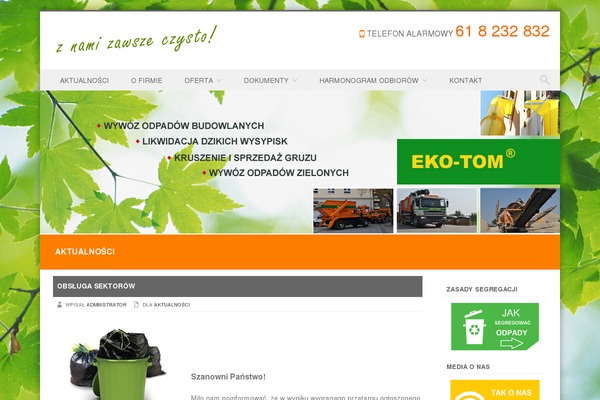Click the EKO-TOM green logo banner

478,162
